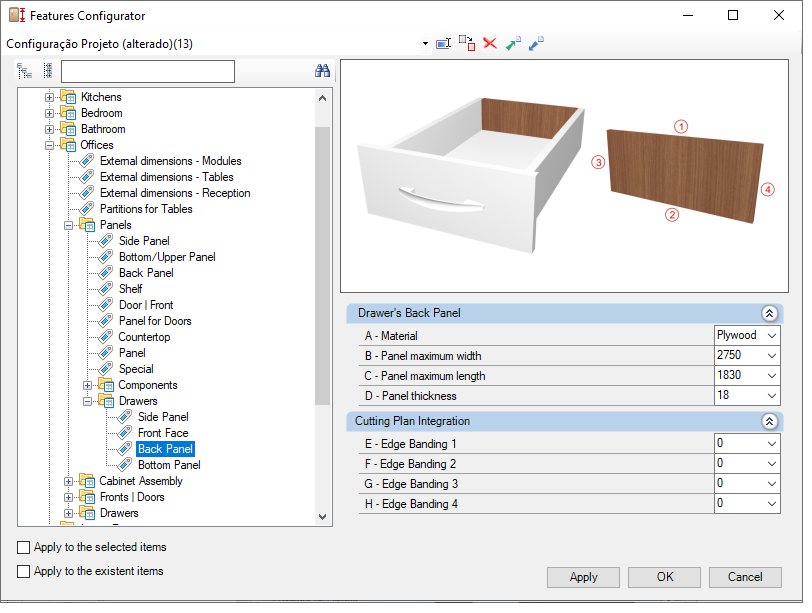The image size is (812, 613).
Task: Click the Cancel button
Action: 745,577
